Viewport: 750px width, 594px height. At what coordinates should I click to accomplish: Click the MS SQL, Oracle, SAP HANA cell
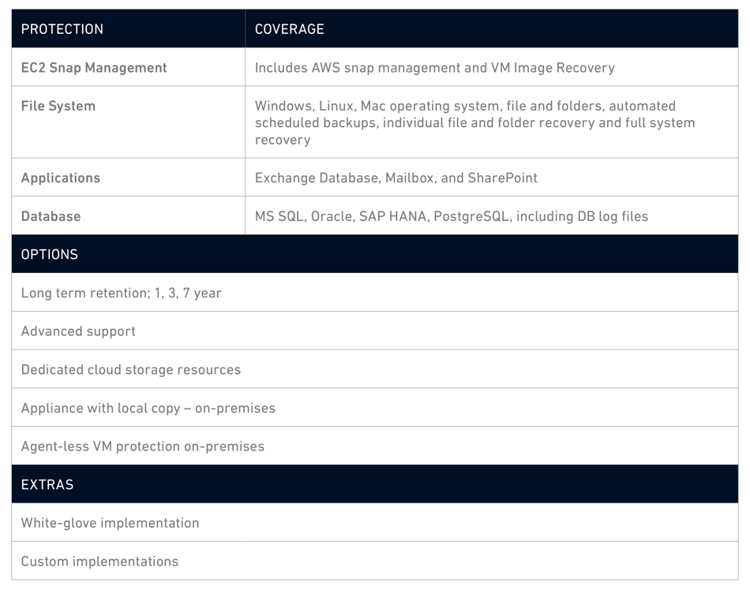coord(451,216)
